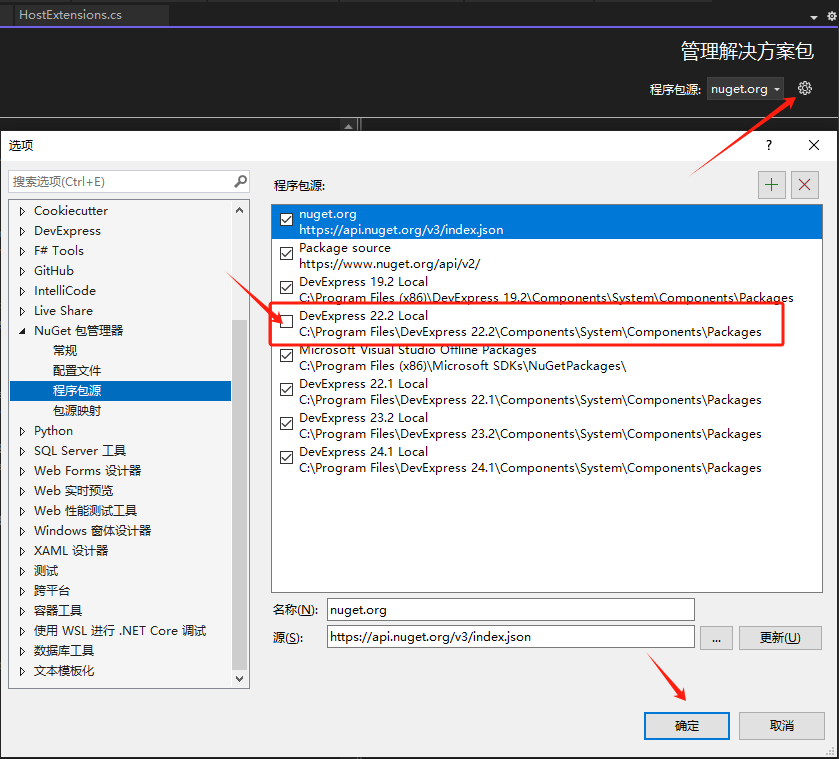Select Web 性能测试工具 tree item
The image size is (839, 759).
[x=85, y=511]
